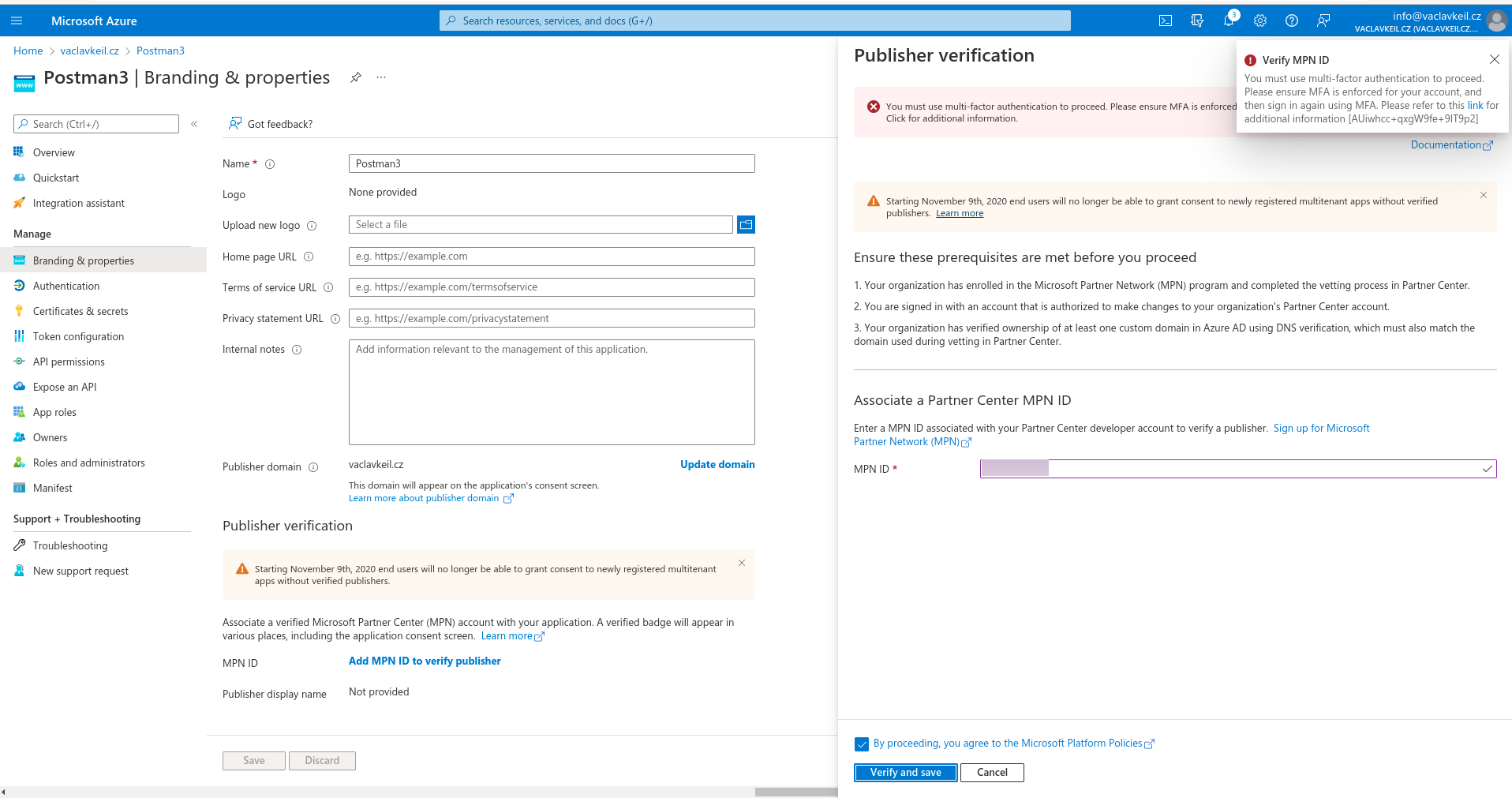Screen dimensions: 1512x798
Task: Click Learn more link after Associate MPN description
Action: [512, 636]
